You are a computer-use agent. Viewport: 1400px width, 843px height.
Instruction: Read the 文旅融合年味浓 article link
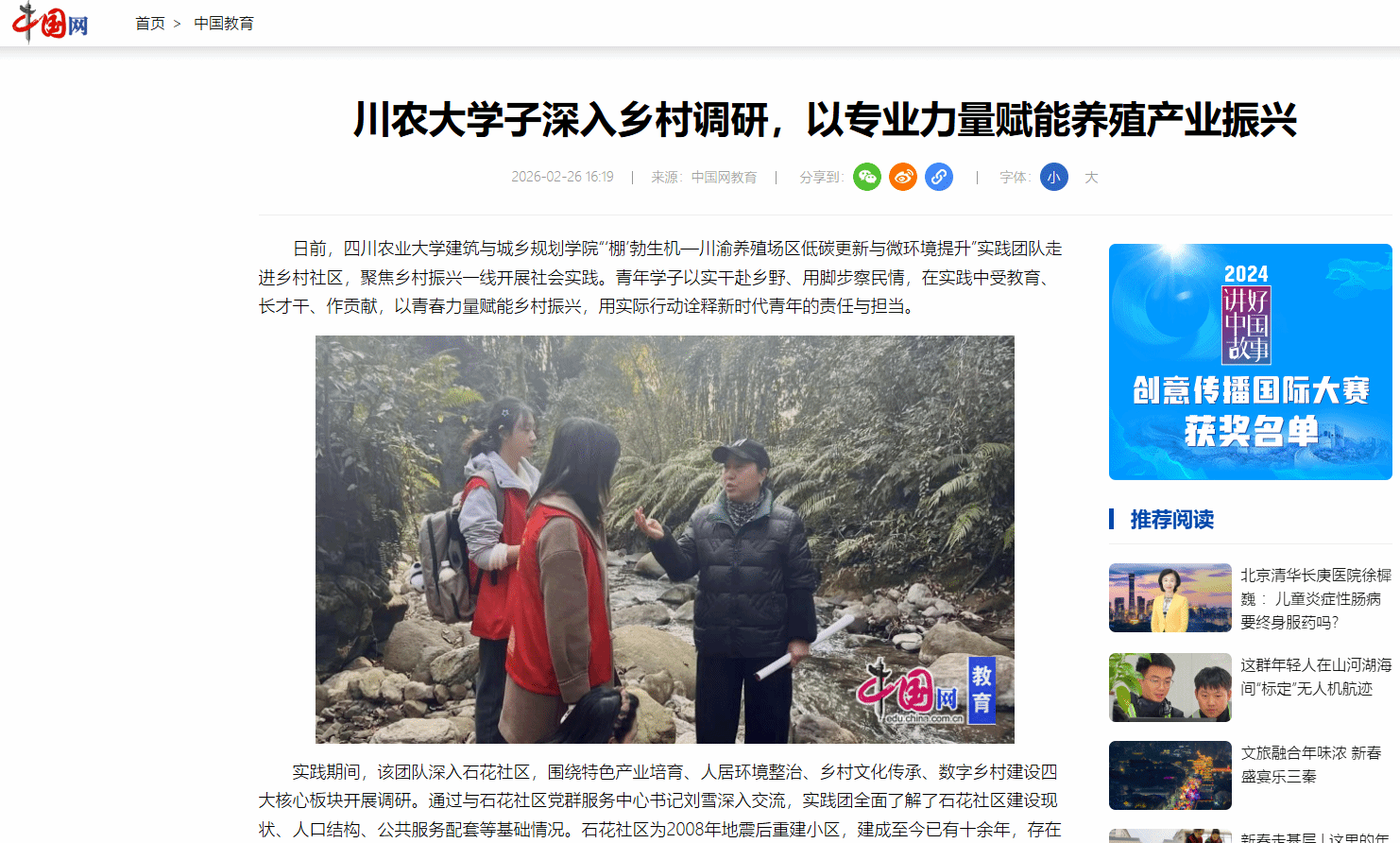coord(1311,765)
